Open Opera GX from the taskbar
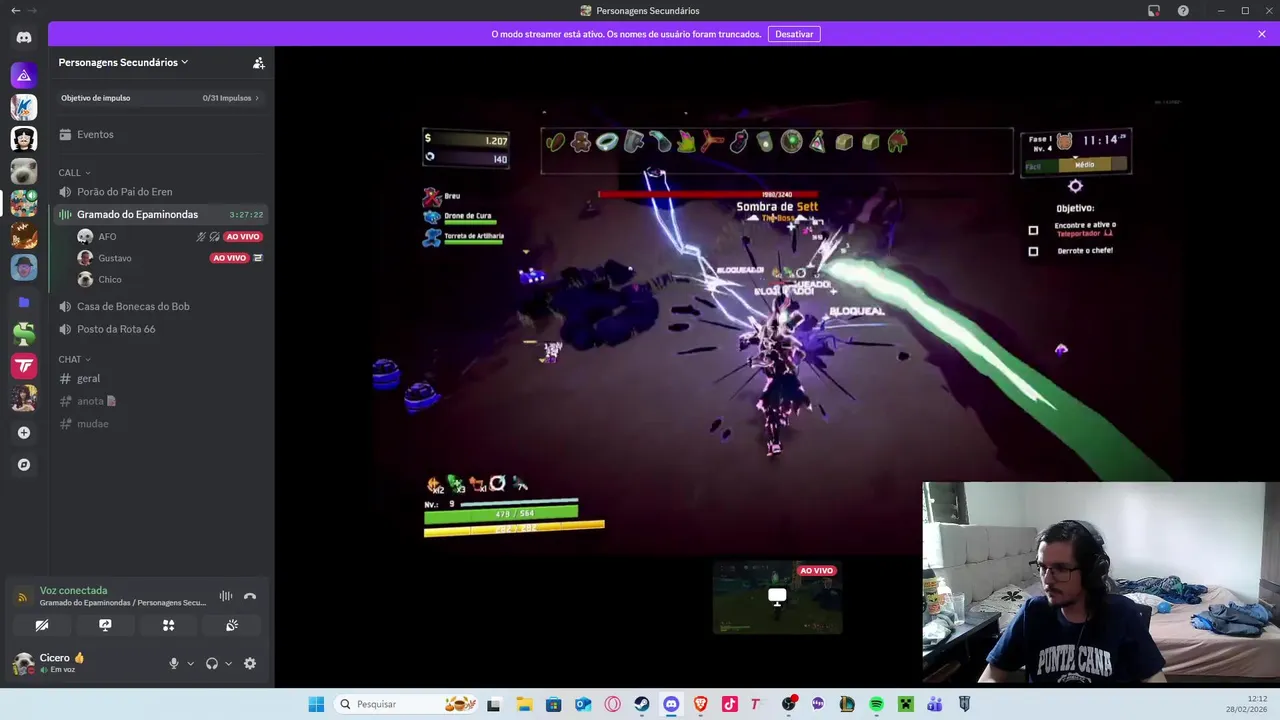Screen dimensions: 1280x720 (613, 704)
